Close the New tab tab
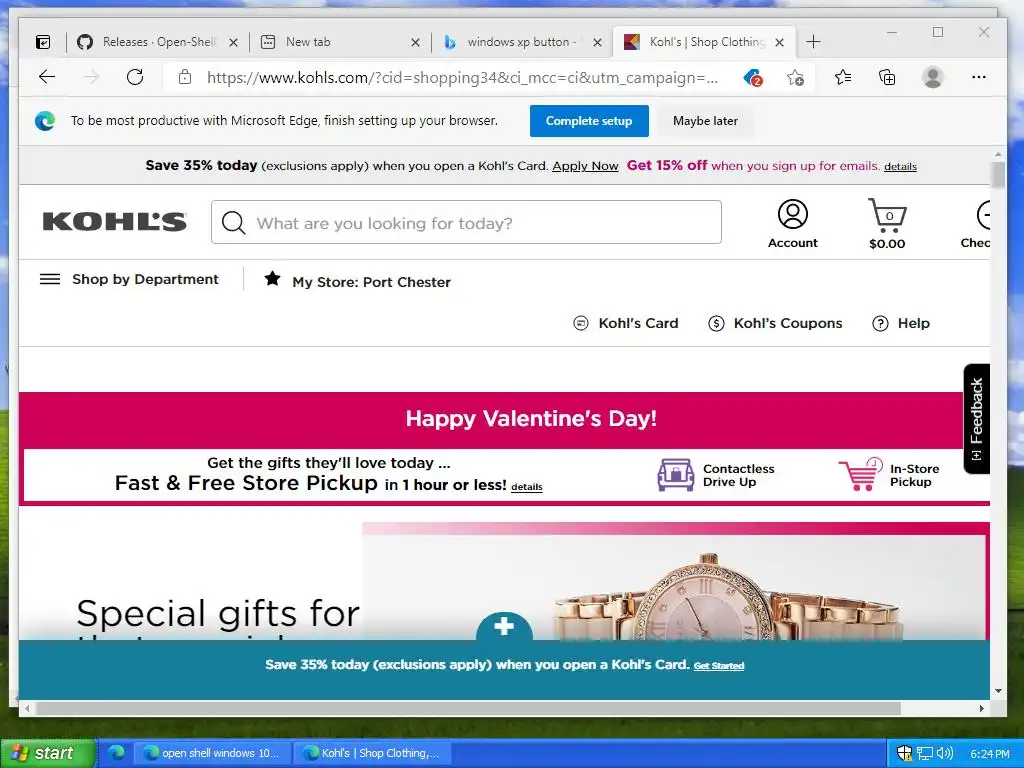1024x768 pixels. pyautogui.click(x=415, y=42)
